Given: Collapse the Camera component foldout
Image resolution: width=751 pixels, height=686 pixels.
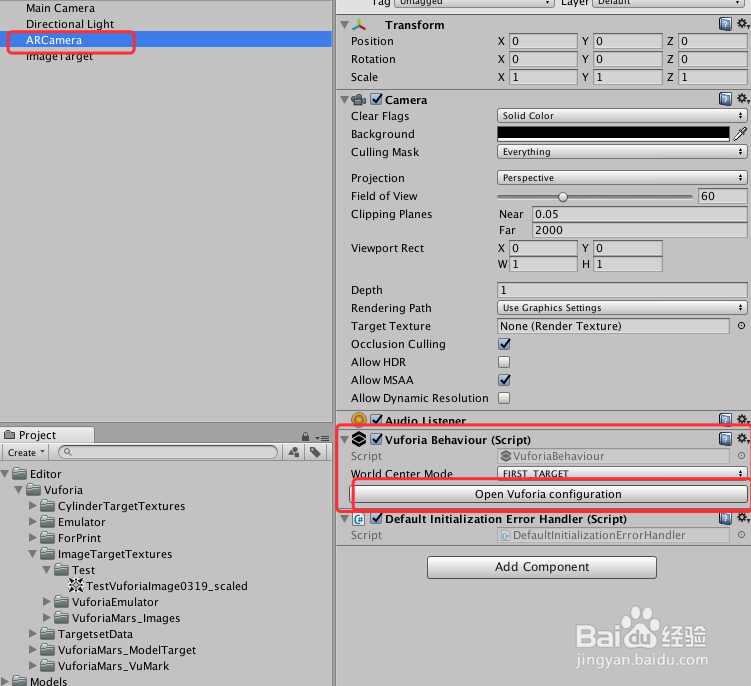Looking at the screenshot, I should click(344, 100).
